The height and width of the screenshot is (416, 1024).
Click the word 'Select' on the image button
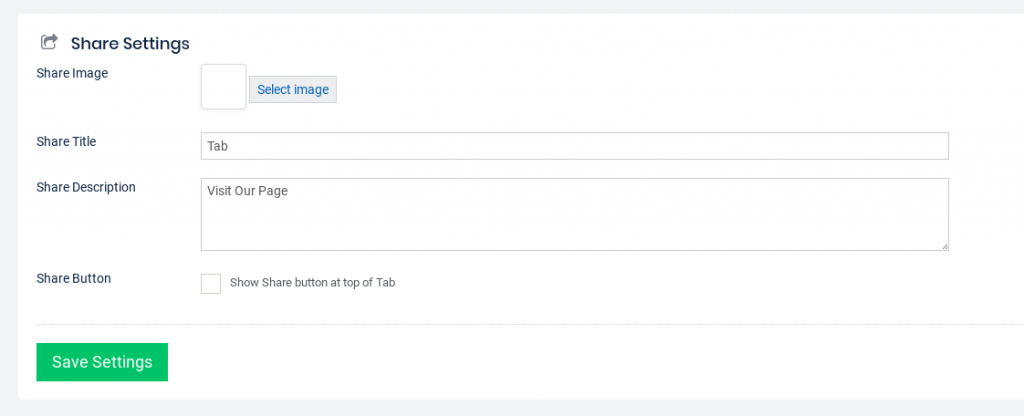tap(274, 90)
